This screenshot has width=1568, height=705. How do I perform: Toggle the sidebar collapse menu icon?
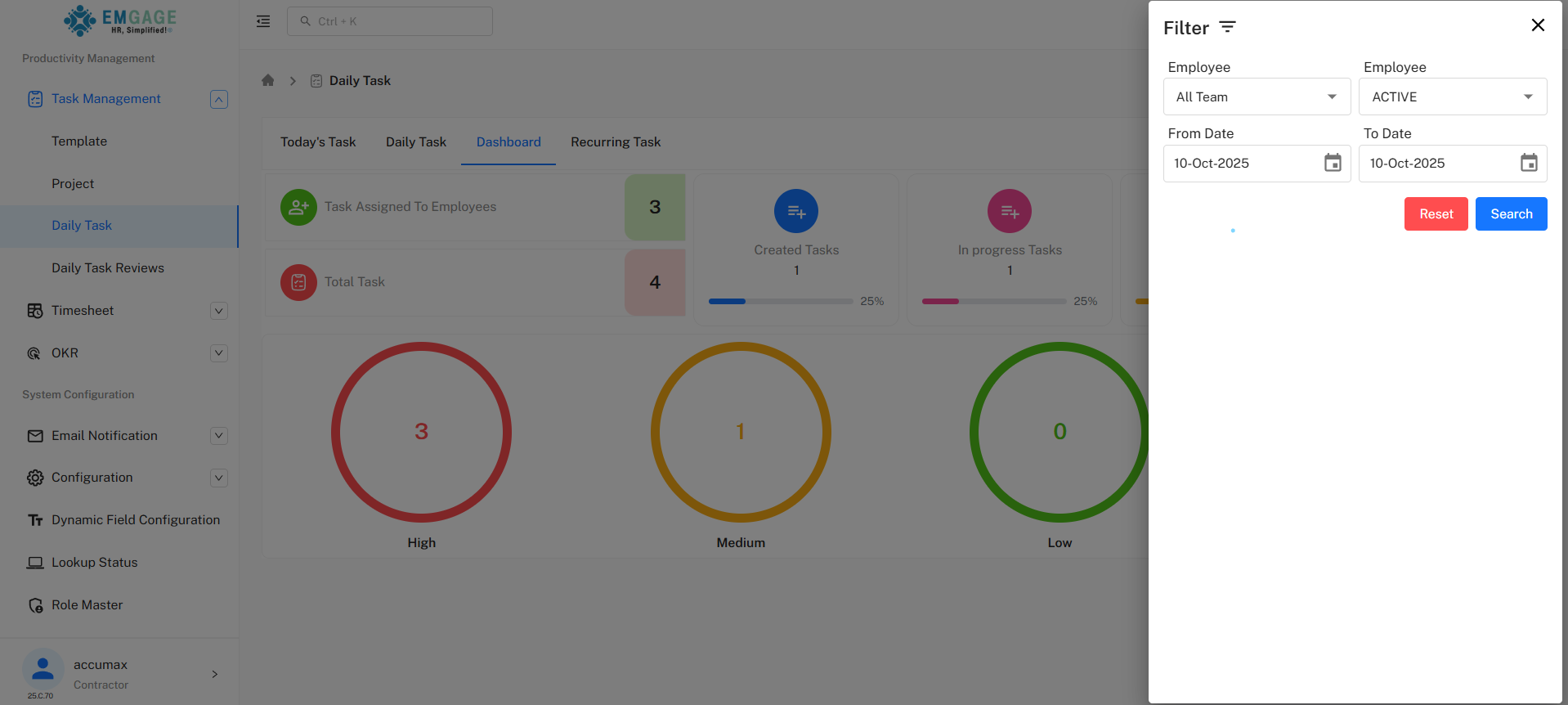coord(263,21)
